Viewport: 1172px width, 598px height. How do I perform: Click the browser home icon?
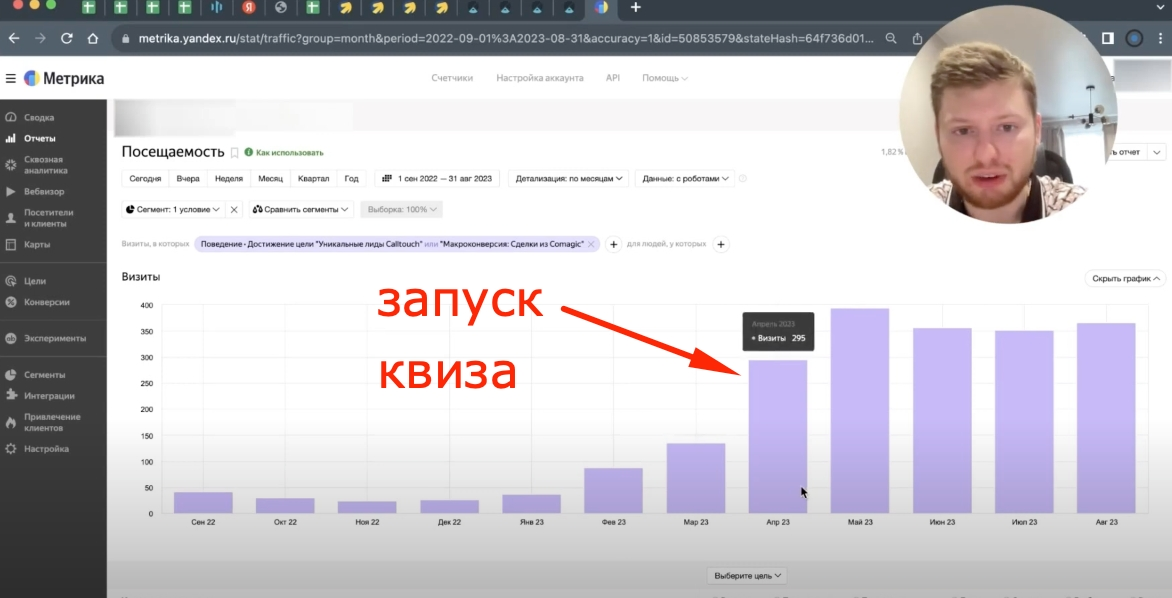tap(93, 38)
